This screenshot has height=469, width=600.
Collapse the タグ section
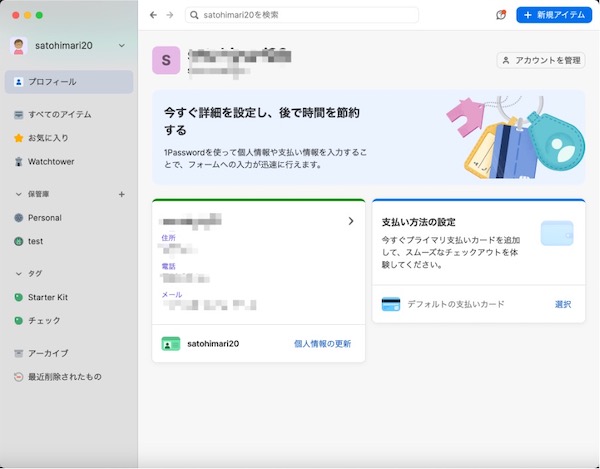pos(18,273)
